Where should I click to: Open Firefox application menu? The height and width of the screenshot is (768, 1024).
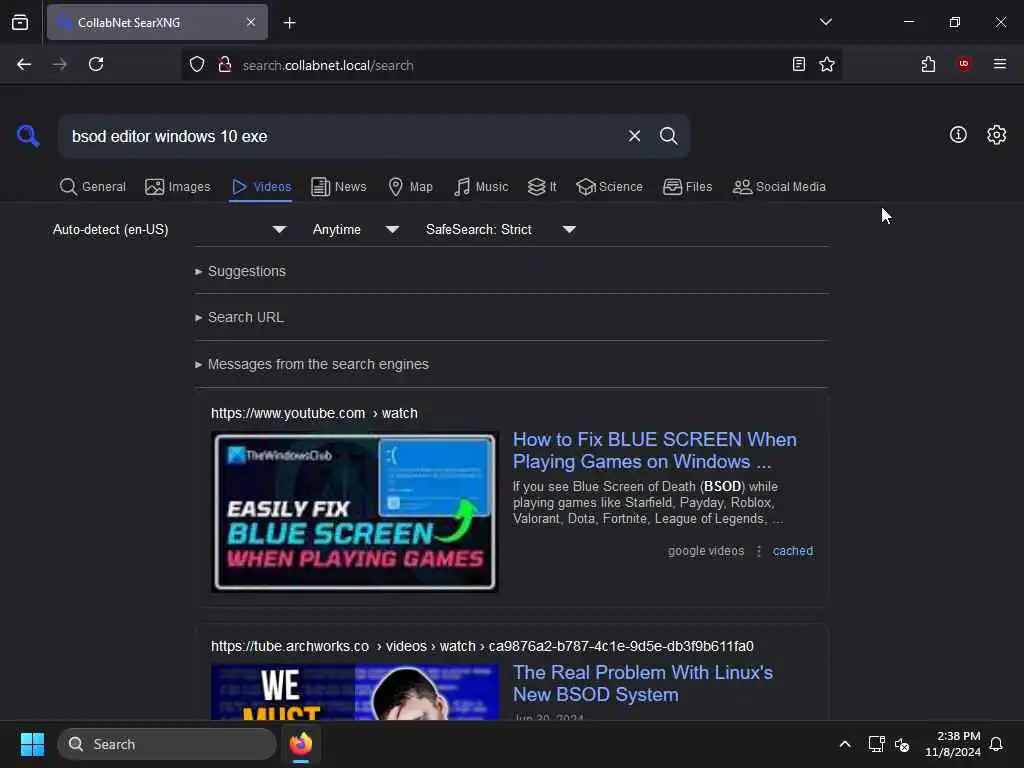pyautogui.click(x=1000, y=64)
